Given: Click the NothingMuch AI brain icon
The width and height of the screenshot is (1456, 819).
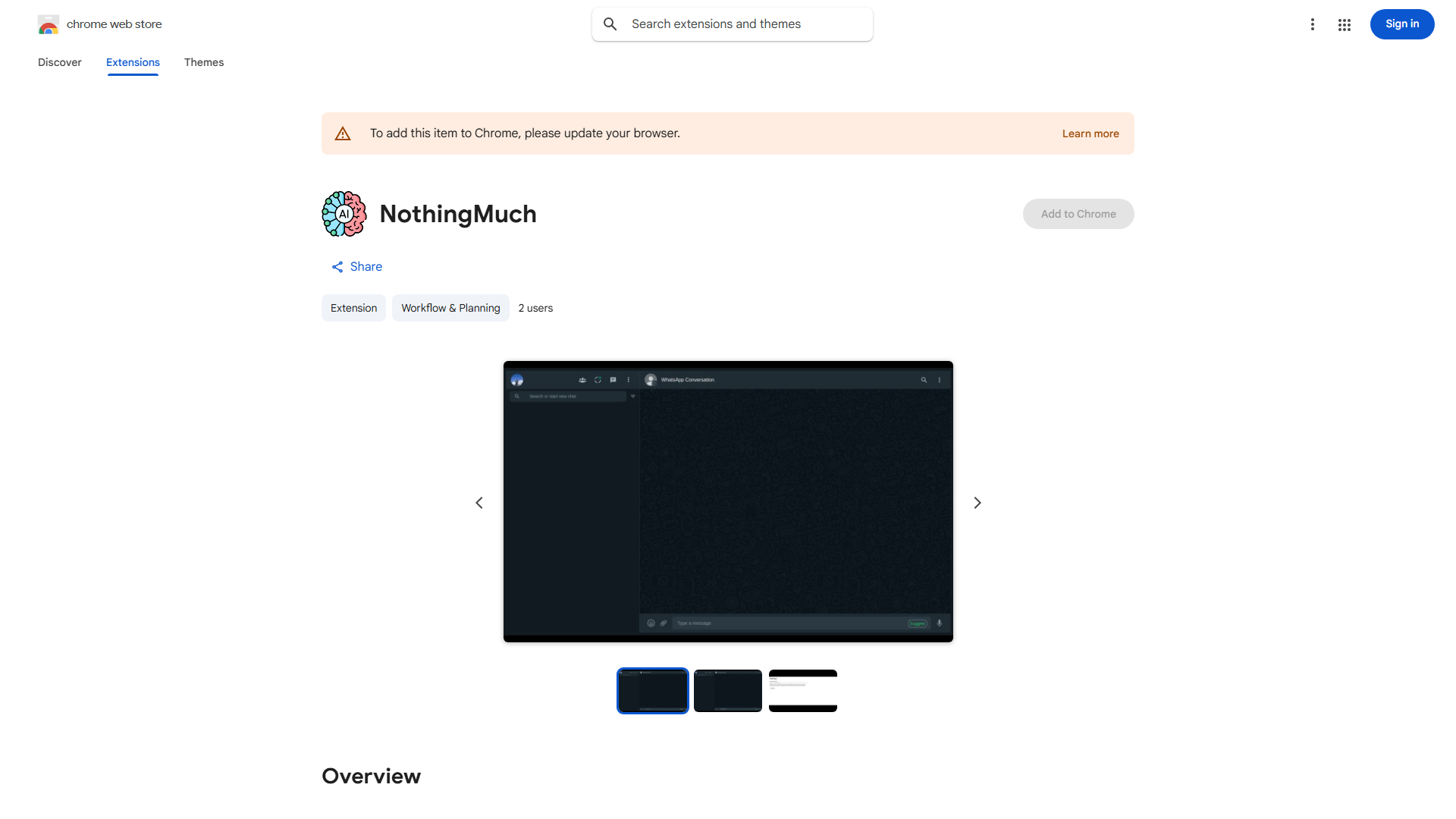Looking at the screenshot, I should [x=344, y=214].
